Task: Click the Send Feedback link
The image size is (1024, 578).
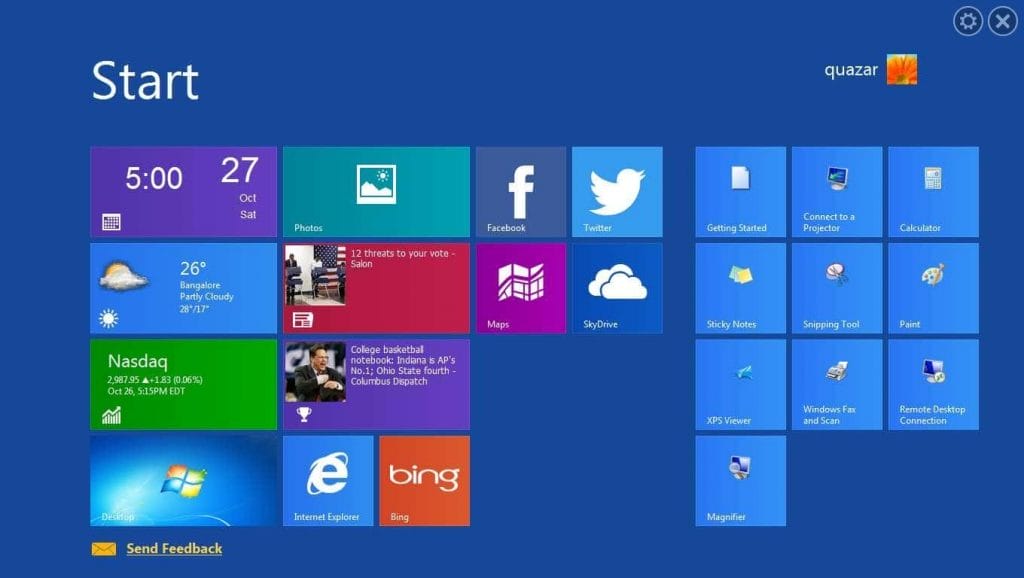Action: point(174,548)
